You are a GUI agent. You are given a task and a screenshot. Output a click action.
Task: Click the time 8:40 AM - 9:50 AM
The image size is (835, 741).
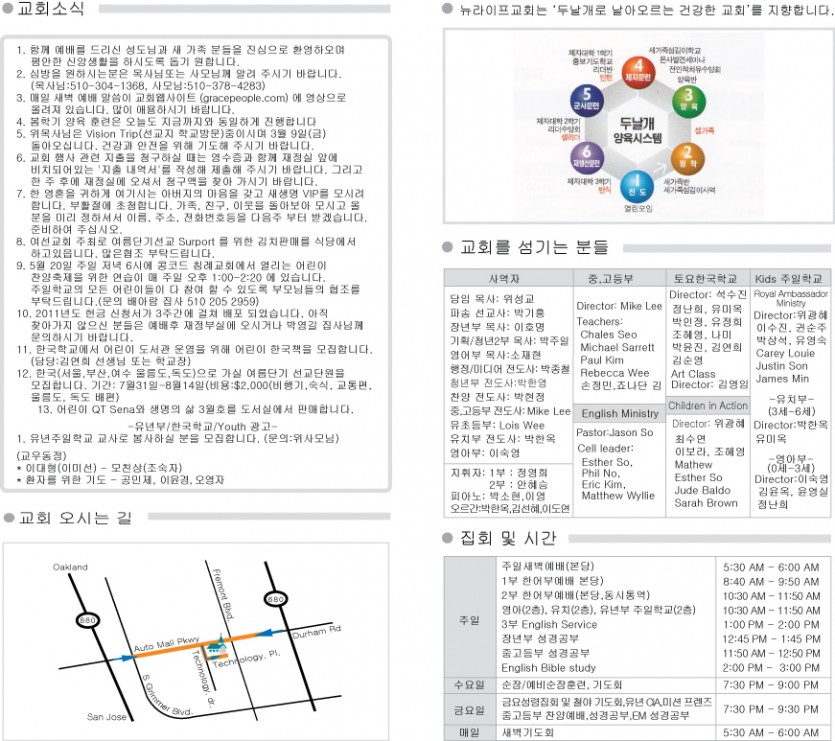[771, 582]
